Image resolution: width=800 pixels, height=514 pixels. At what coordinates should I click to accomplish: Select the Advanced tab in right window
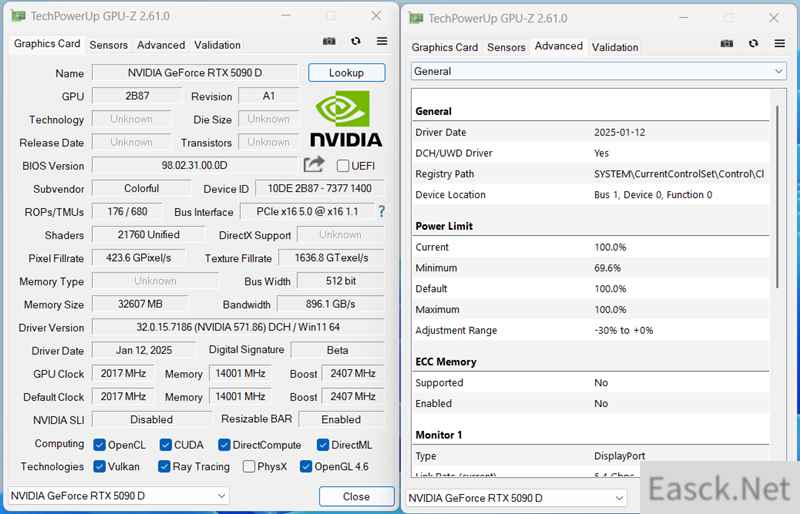559,46
